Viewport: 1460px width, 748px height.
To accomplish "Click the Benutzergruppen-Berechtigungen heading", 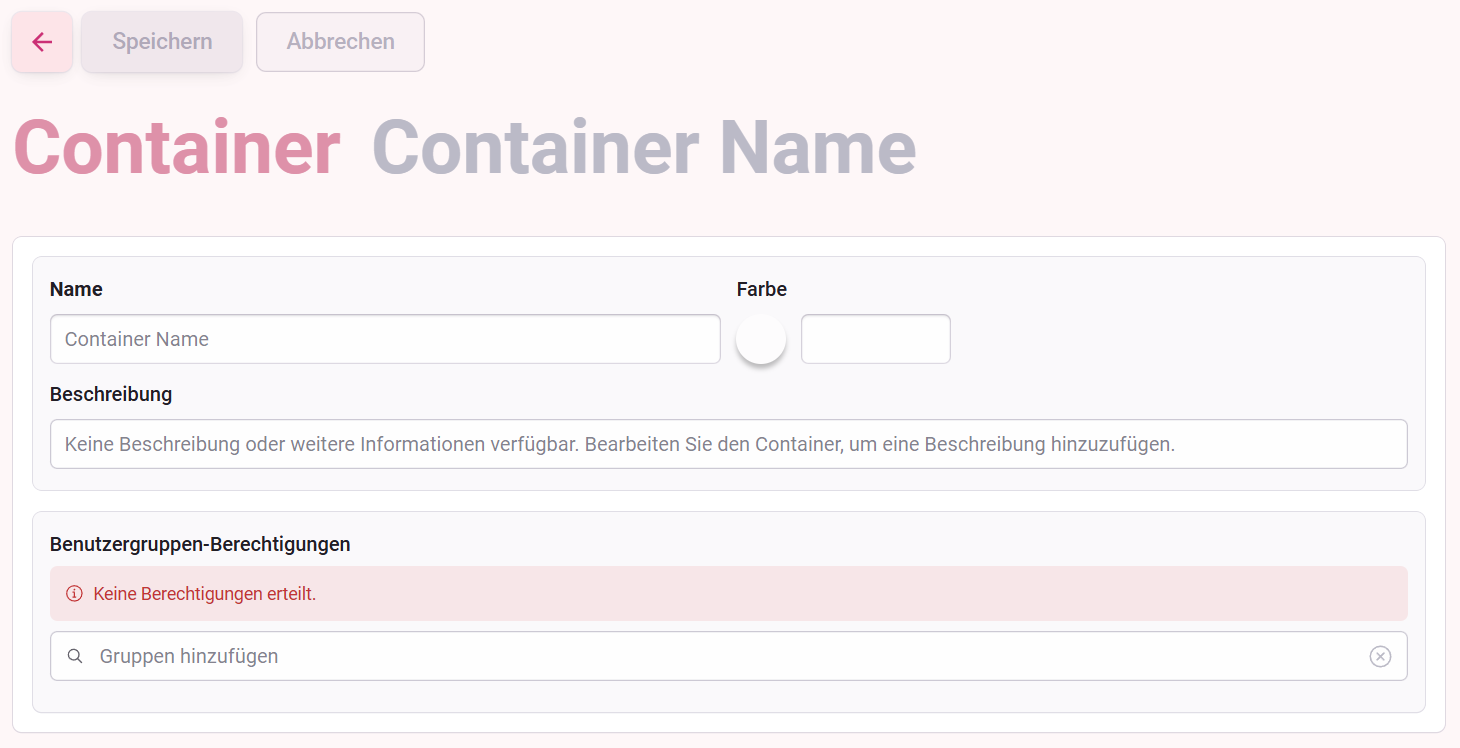I will pyautogui.click(x=200, y=544).
